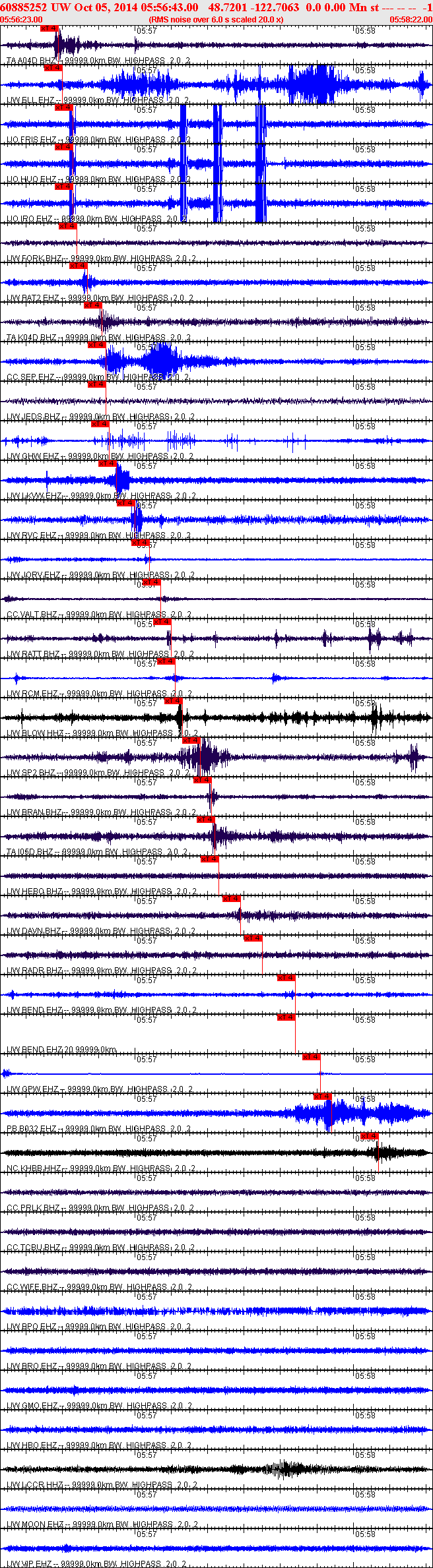The image size is (433, 1568).
Task: Select the pick marker on the UW RATT trace
Action: [x=162, y=622]
